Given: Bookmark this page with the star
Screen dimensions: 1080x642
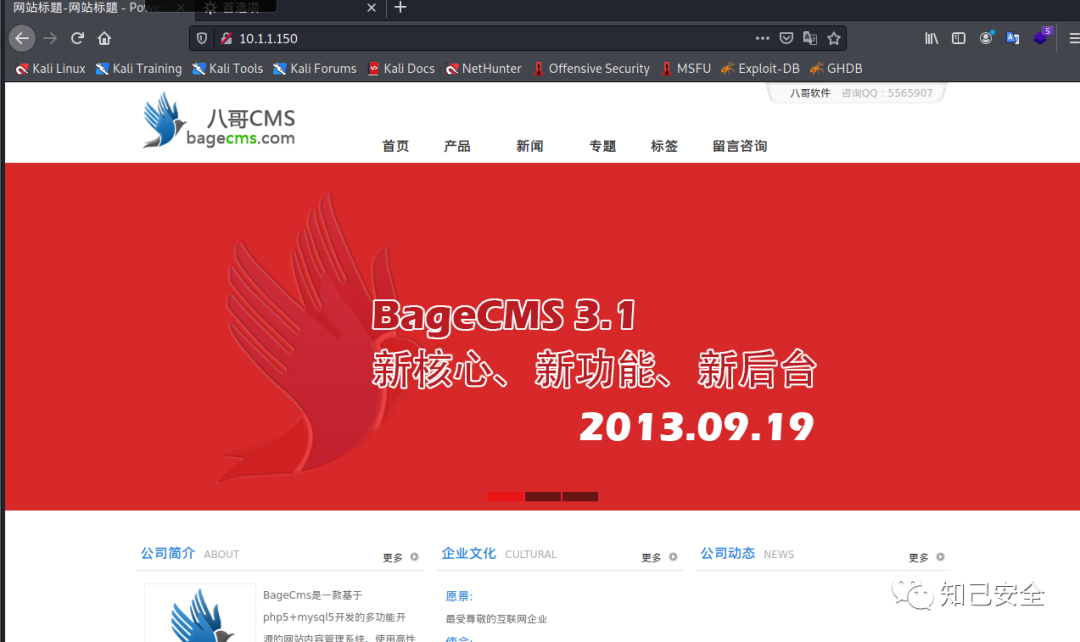Looking at the screenshot, I should click(x=833, y=38).
